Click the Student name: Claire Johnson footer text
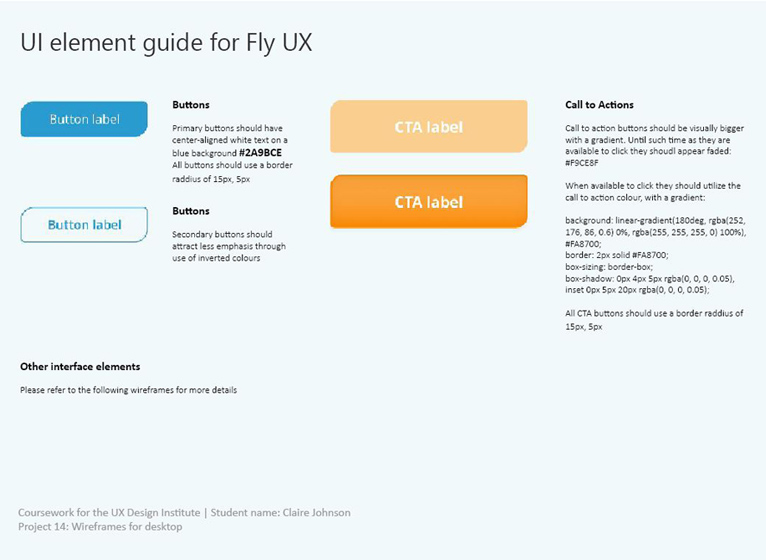766x560 pixels. pos(280,513)
